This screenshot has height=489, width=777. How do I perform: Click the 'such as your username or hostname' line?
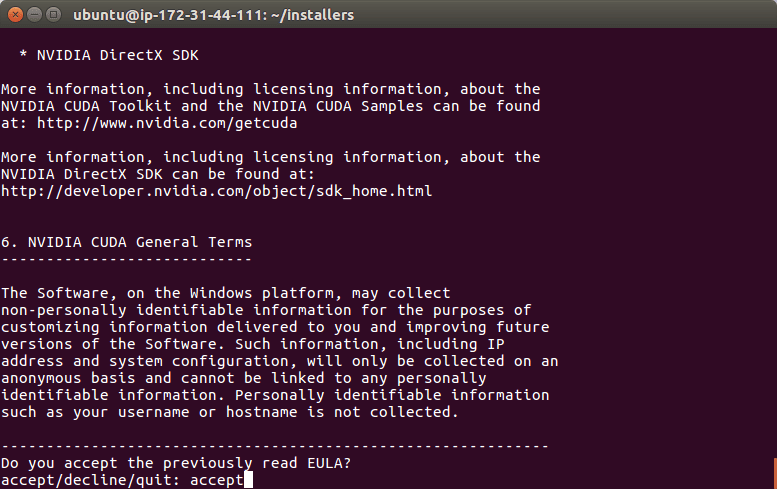[x=230, y=412]
